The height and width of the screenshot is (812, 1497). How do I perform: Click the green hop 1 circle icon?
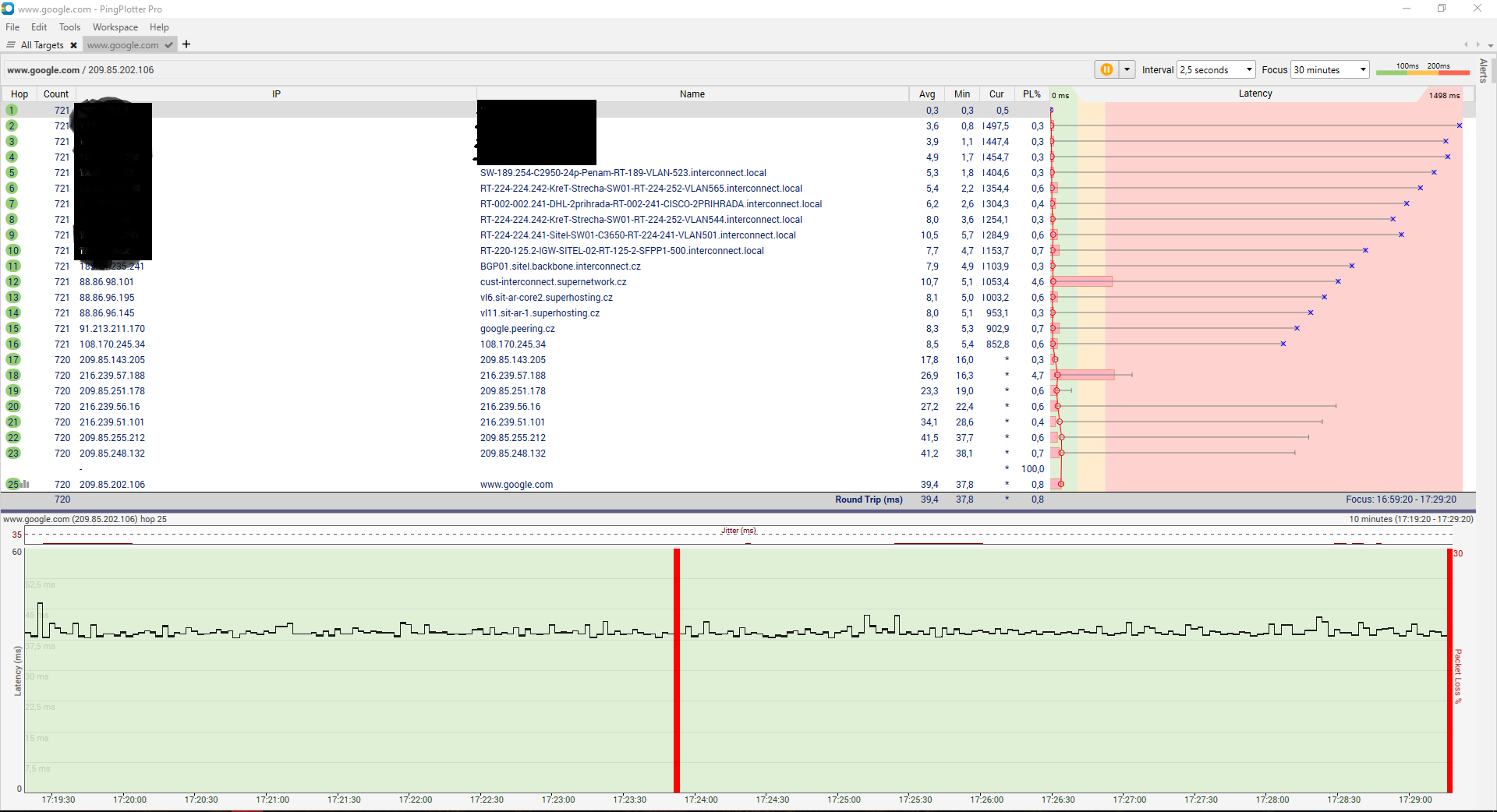click(12, 110)
